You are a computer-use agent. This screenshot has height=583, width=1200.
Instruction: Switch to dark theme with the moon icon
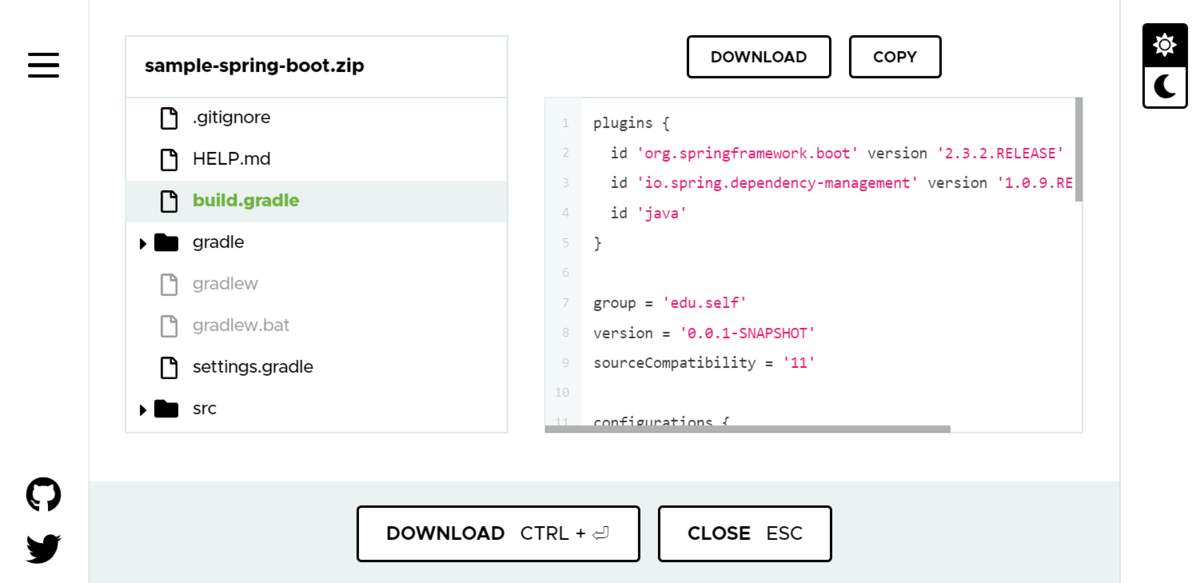click(x=1164, y=88)
